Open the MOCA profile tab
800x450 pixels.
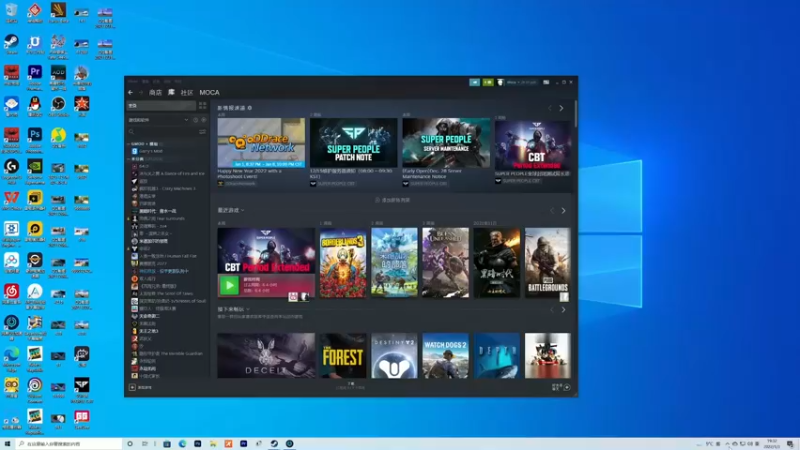pyautogui.click(x=209, y=92)
